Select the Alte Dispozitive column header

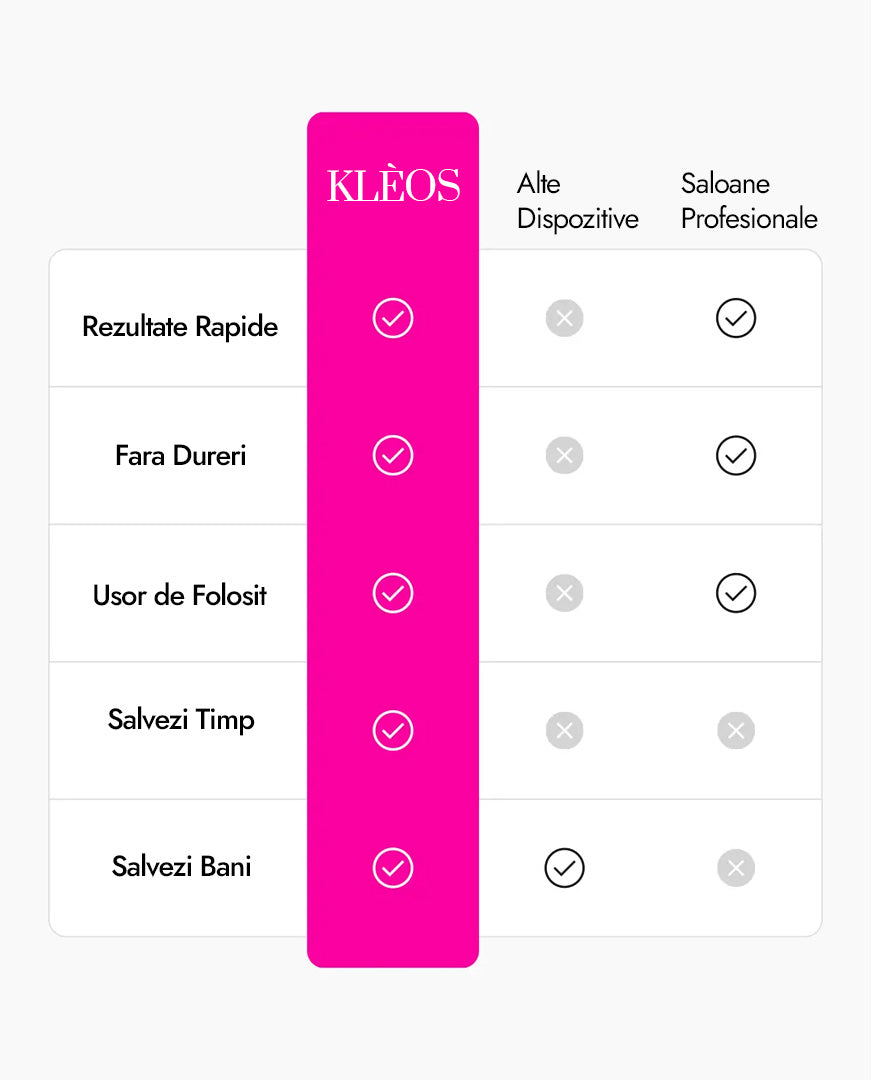577,201
